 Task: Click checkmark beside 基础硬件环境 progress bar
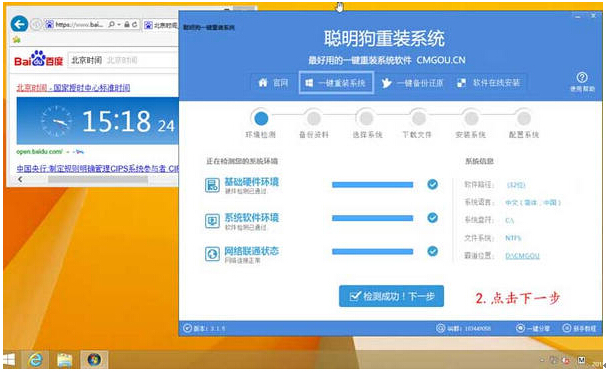coord(432,184)
